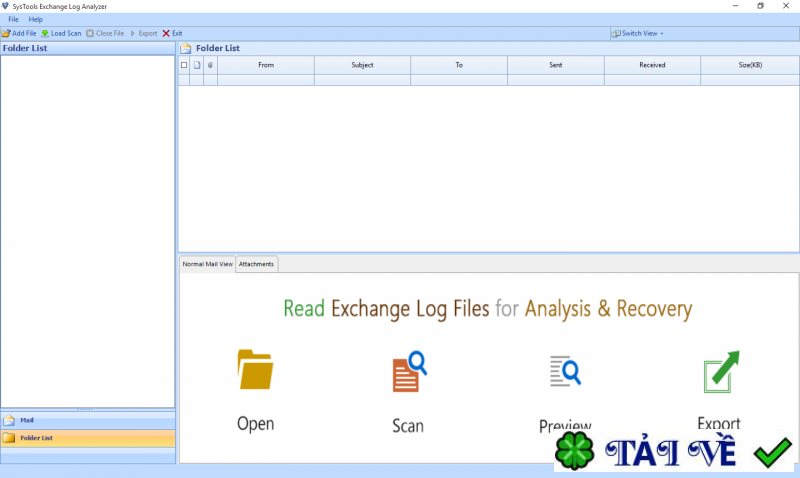Image resolution: width=800 pixels, height=478 pixels.
Task: Click the Export toolbar button
Action: pyautogui.click(x=143, y=33)
